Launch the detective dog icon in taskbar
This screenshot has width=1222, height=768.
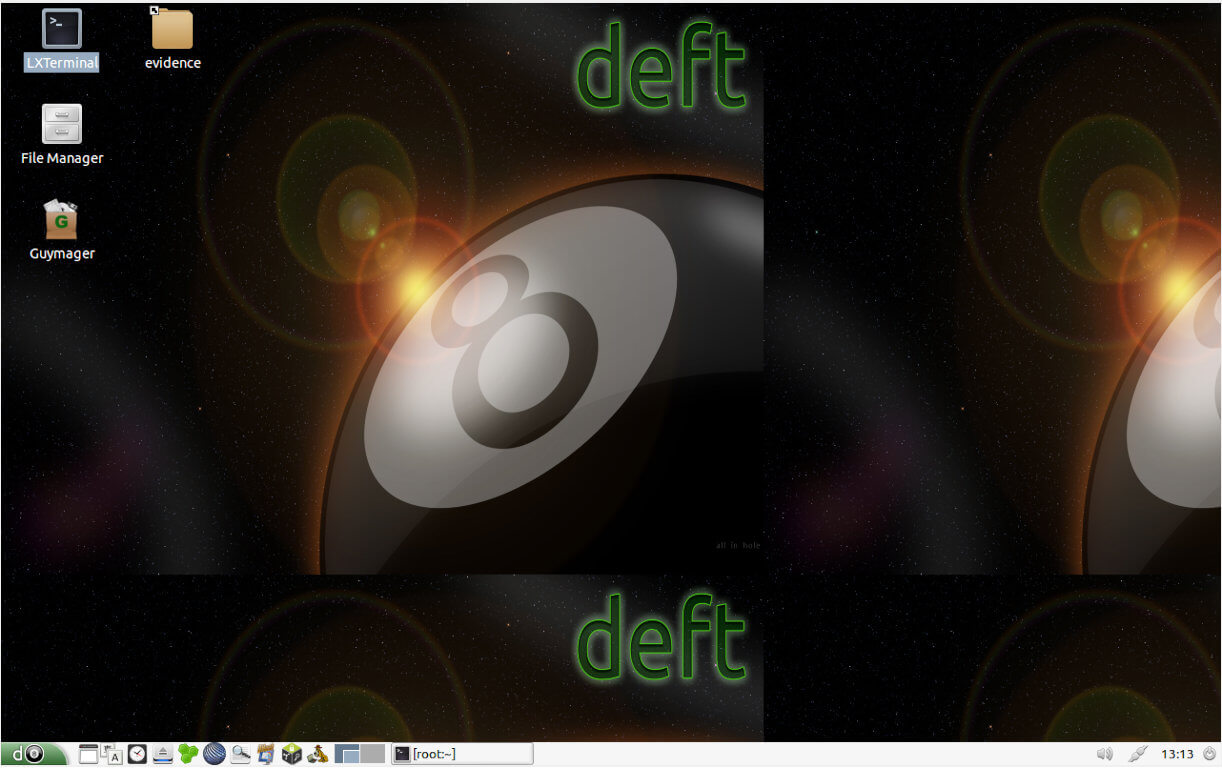click(x=317, y=754)
